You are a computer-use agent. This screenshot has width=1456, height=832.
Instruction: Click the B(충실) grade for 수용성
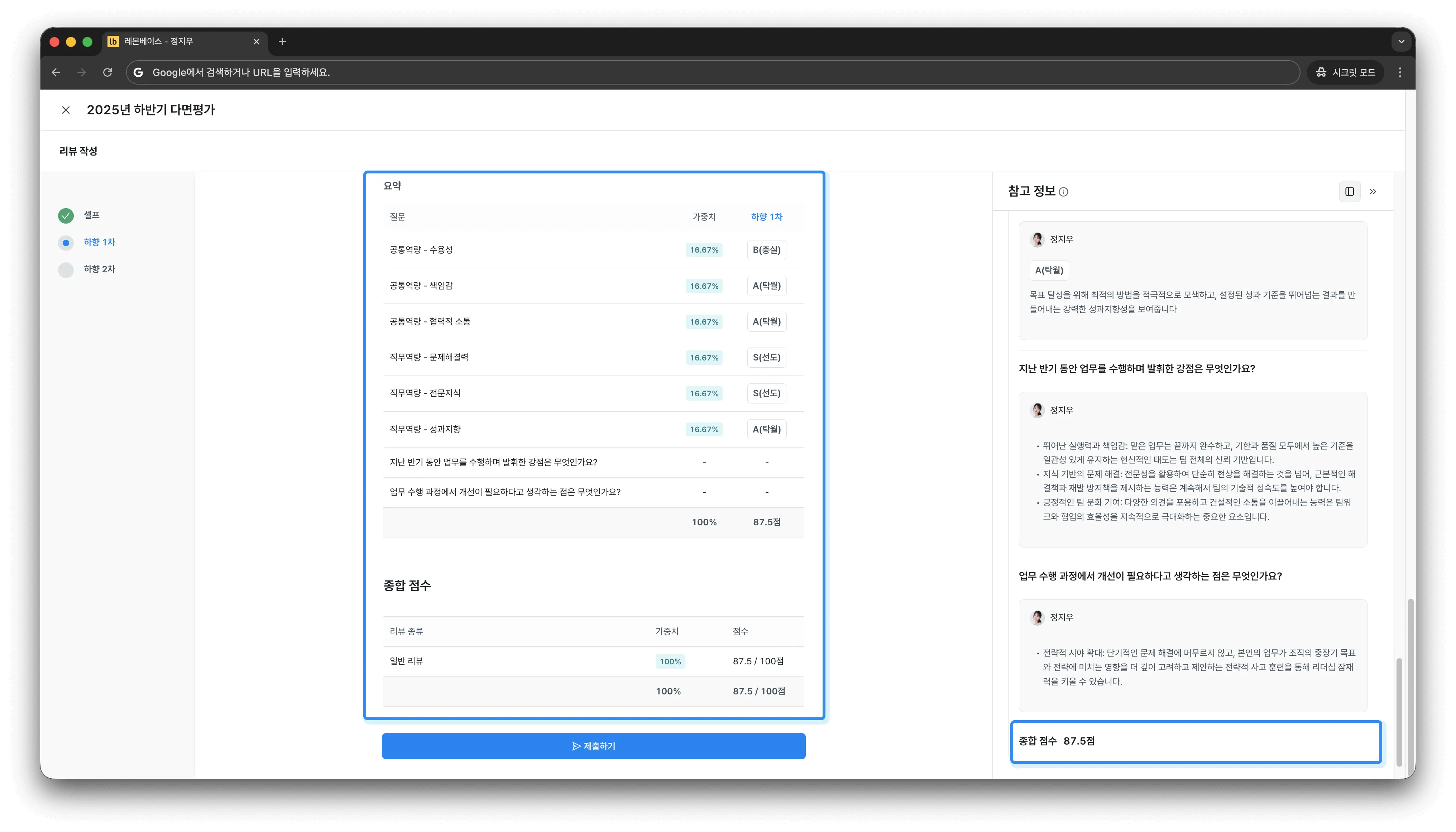(766, 250)
